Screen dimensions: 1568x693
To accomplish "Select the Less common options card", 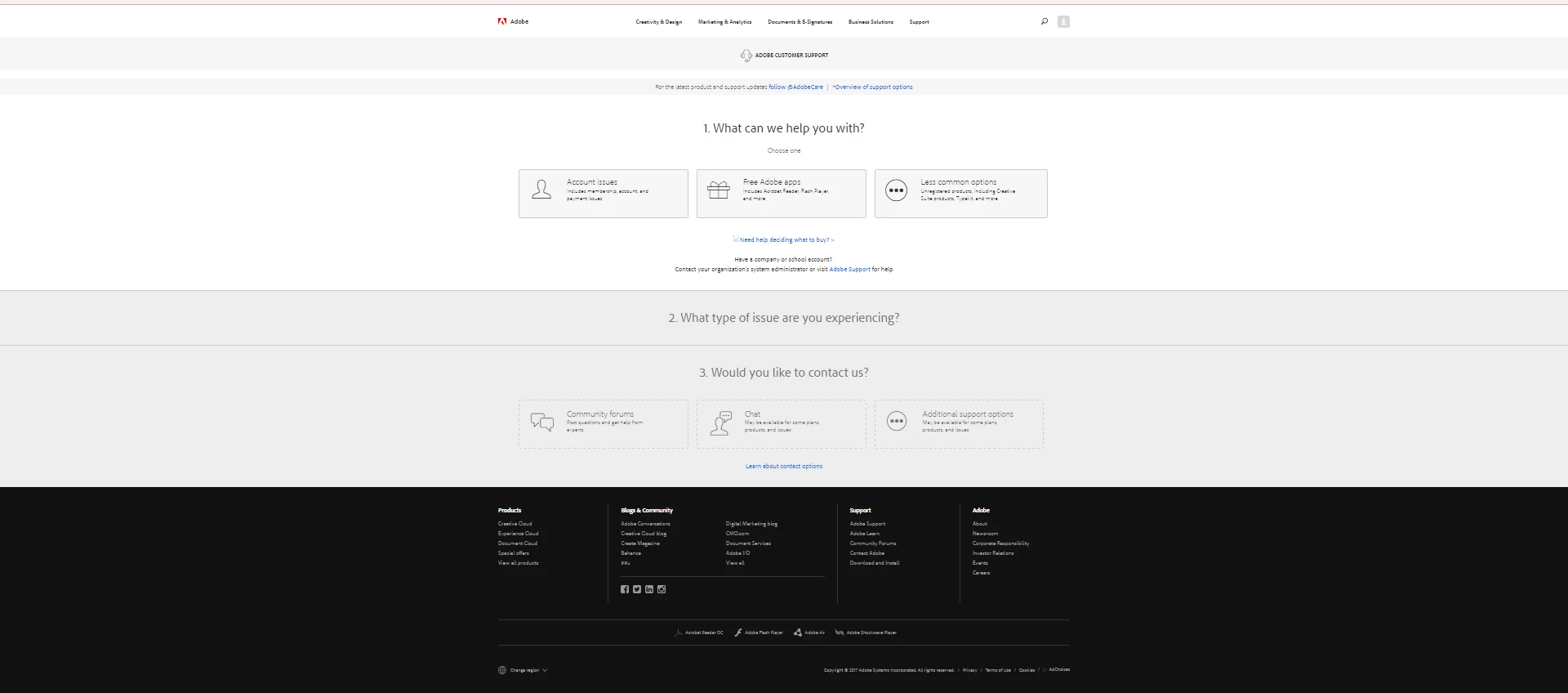I will pos(961,194).
